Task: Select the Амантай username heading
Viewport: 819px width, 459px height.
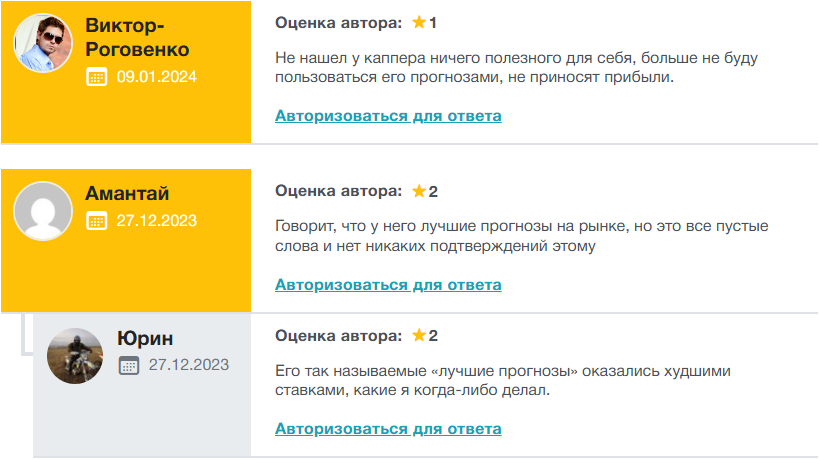Action: pos(127,194)
